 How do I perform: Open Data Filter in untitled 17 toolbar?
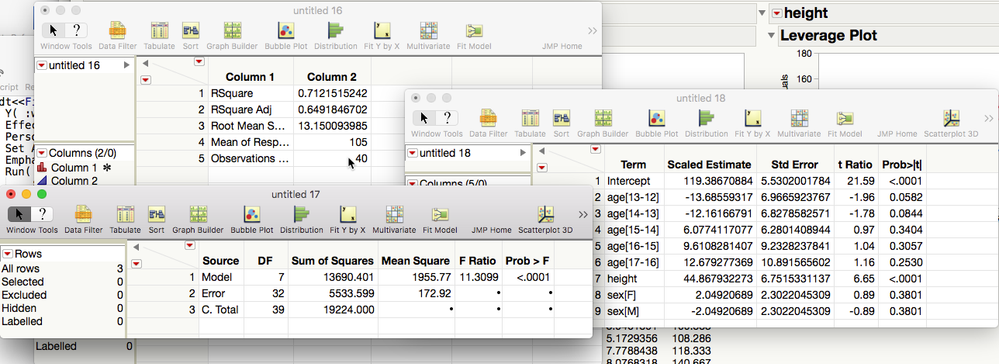pos(83,214)
